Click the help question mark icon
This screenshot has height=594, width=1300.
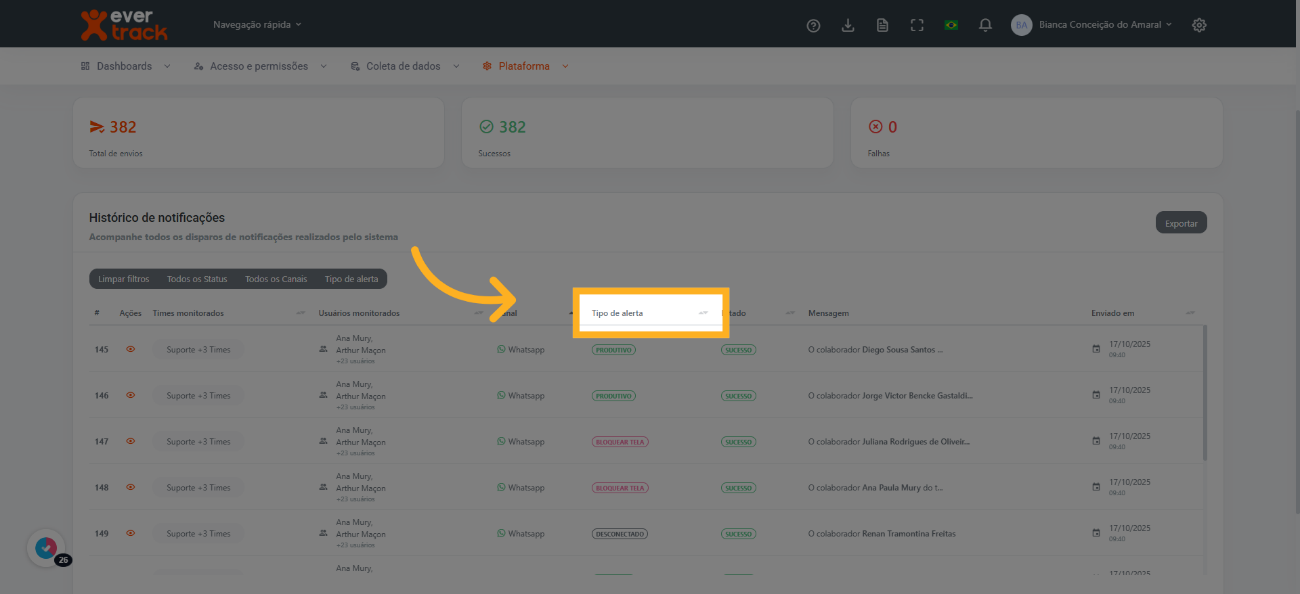pos(813,25)
